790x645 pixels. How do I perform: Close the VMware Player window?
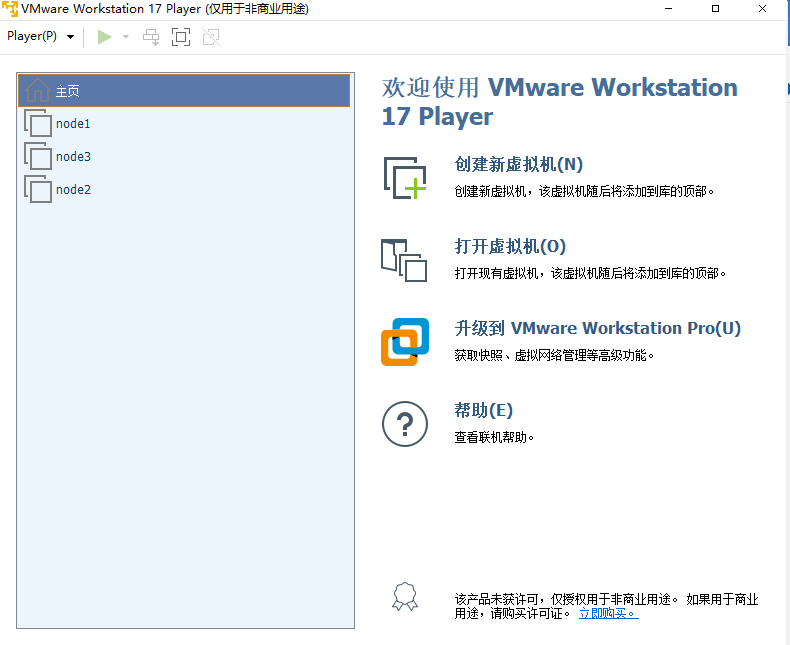pos(762,9)
